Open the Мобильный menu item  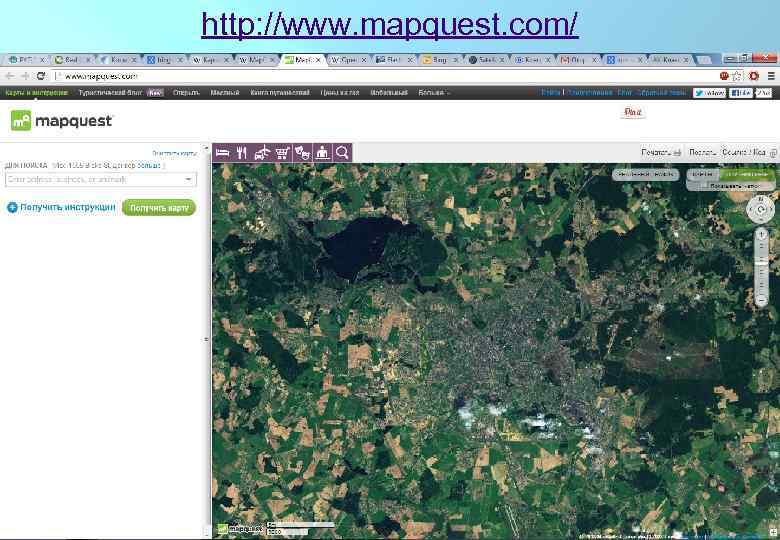(389, 93)
